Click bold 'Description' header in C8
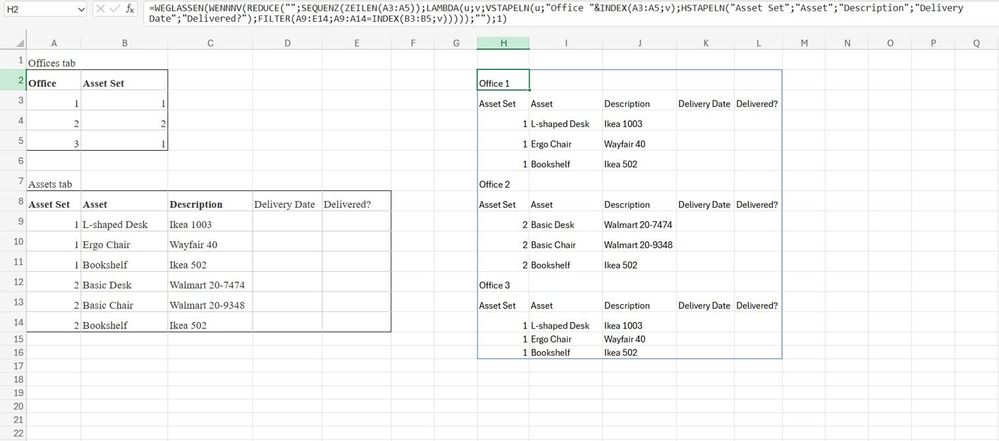This screenshot has width=999, height=441. 210,201
